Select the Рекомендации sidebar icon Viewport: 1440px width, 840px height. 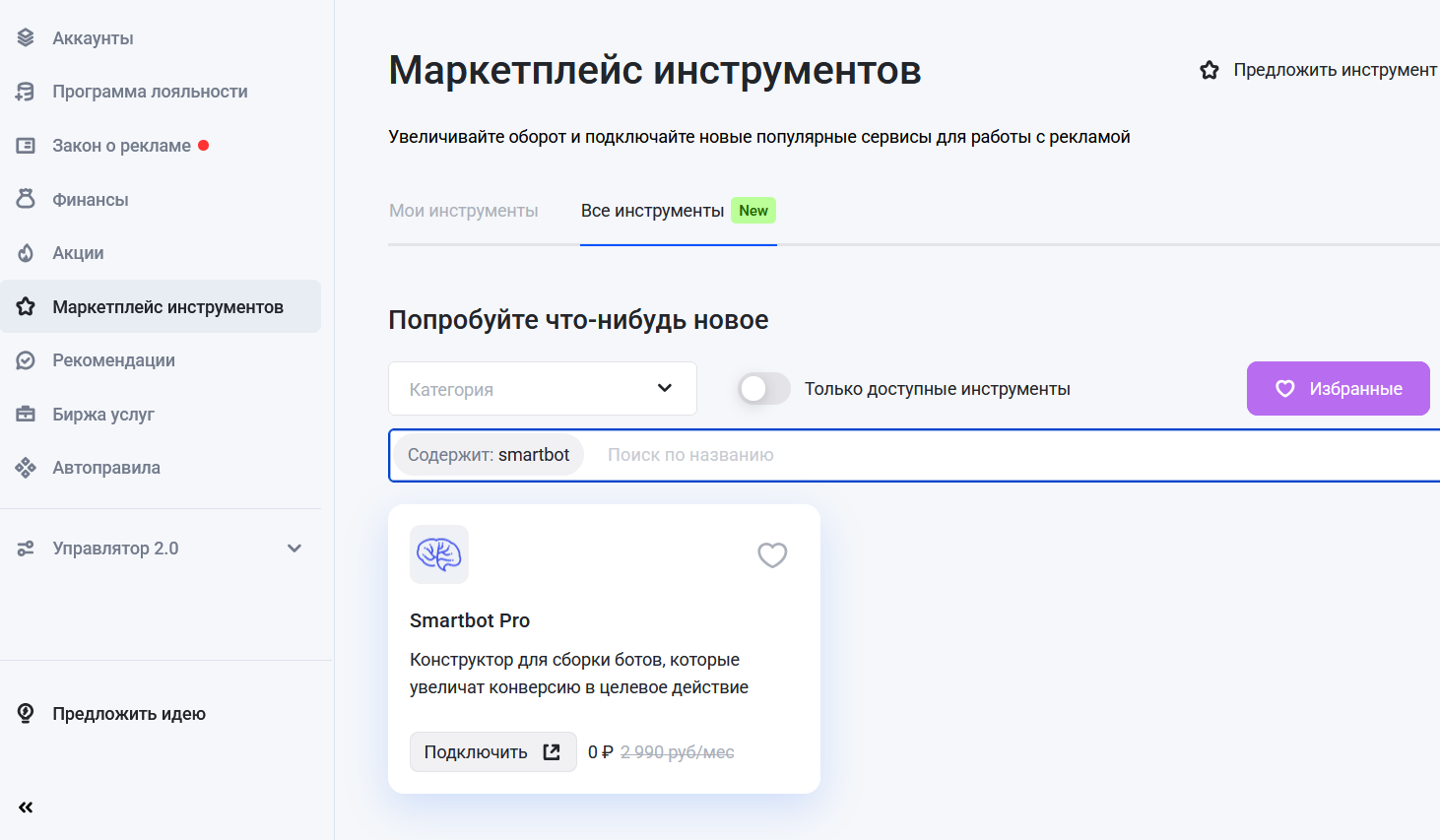(x=26, y=359)
